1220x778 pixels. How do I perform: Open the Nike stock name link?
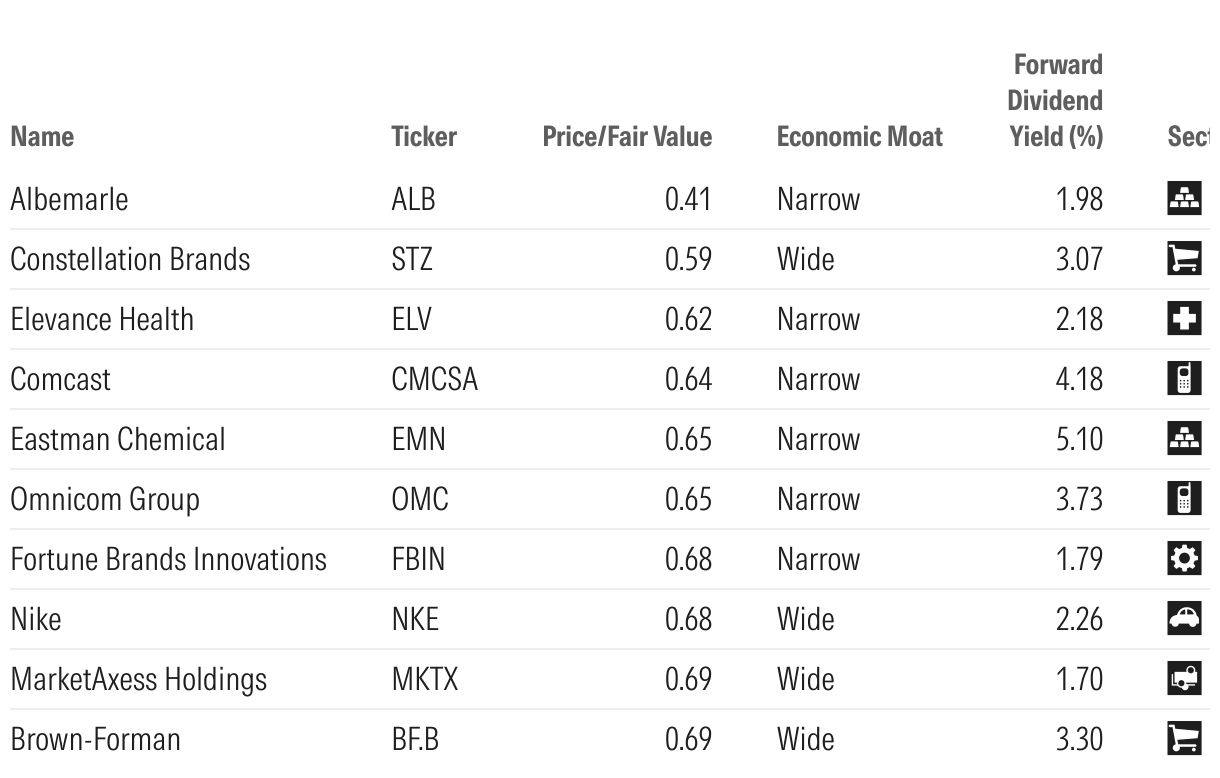point(36,619)
